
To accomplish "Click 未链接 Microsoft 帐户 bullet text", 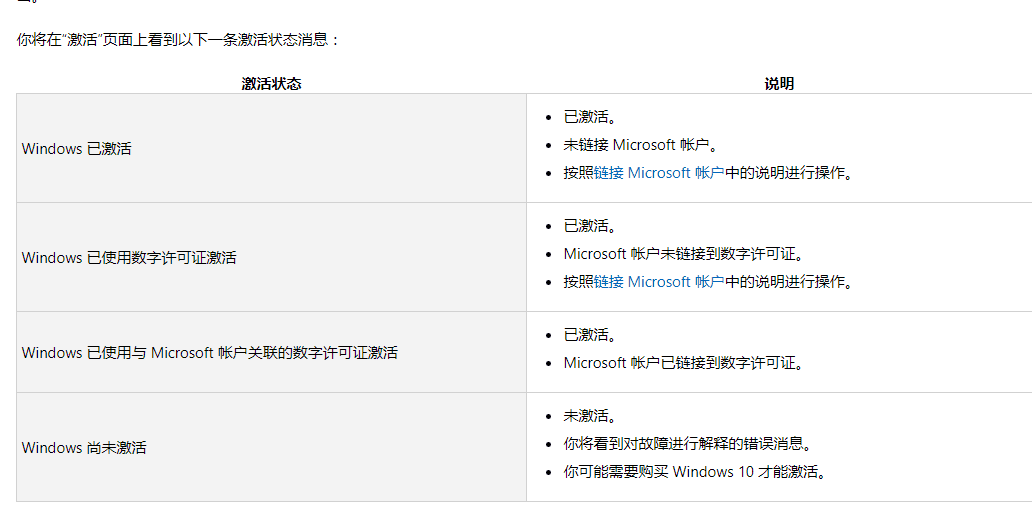I will click(x=641, y=145).
